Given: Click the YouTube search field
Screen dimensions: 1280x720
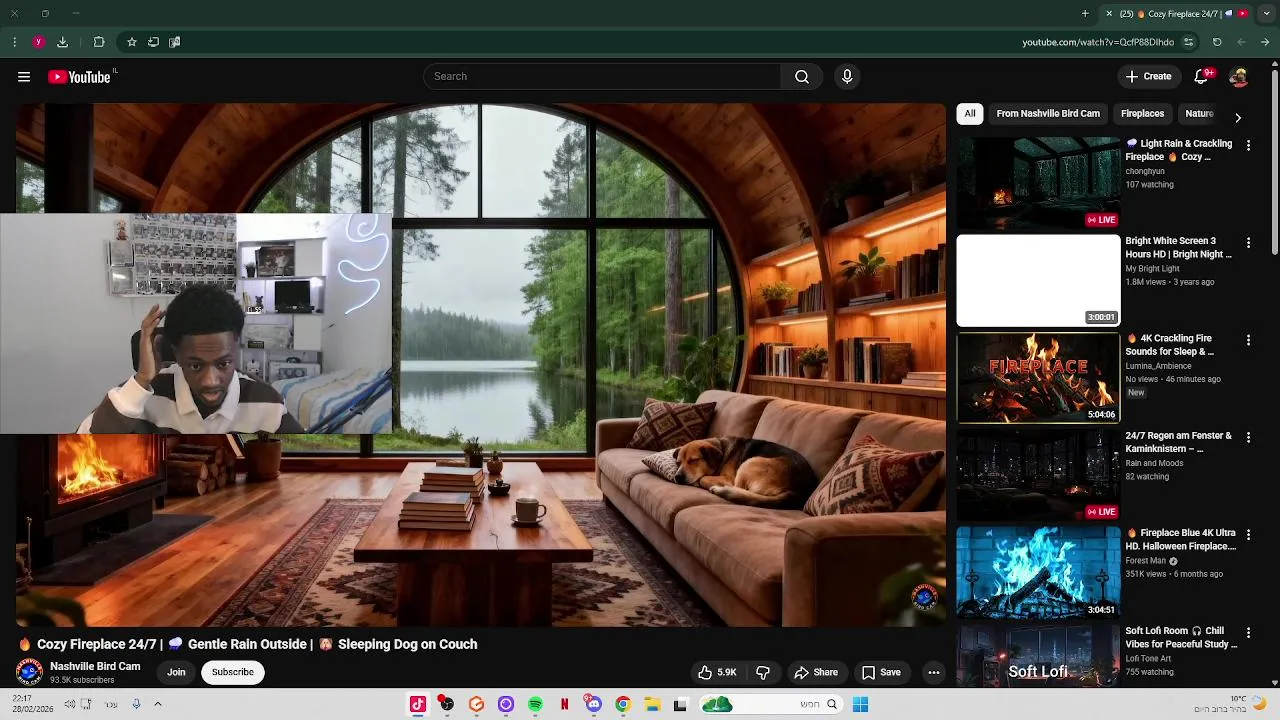Looking at the screenshot, I should (603, 77).
